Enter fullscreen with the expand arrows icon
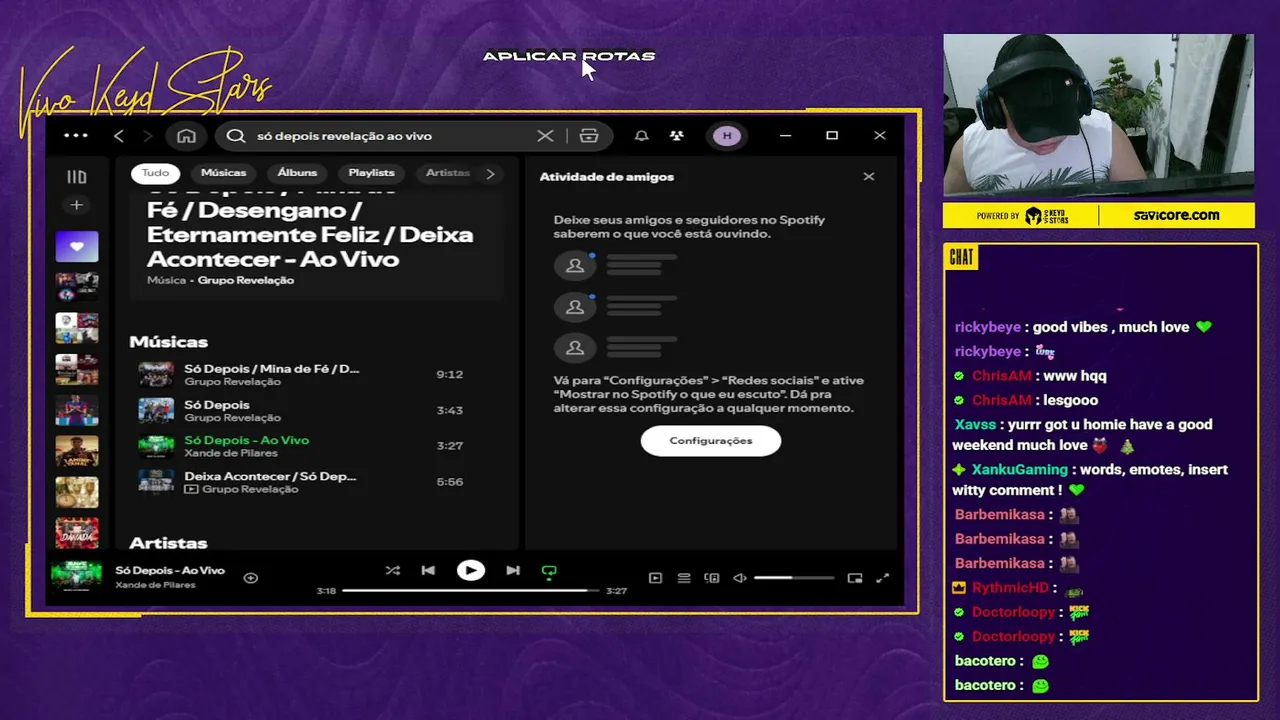The width and height of the screenshot is (1280, 720). coord(883,577)
